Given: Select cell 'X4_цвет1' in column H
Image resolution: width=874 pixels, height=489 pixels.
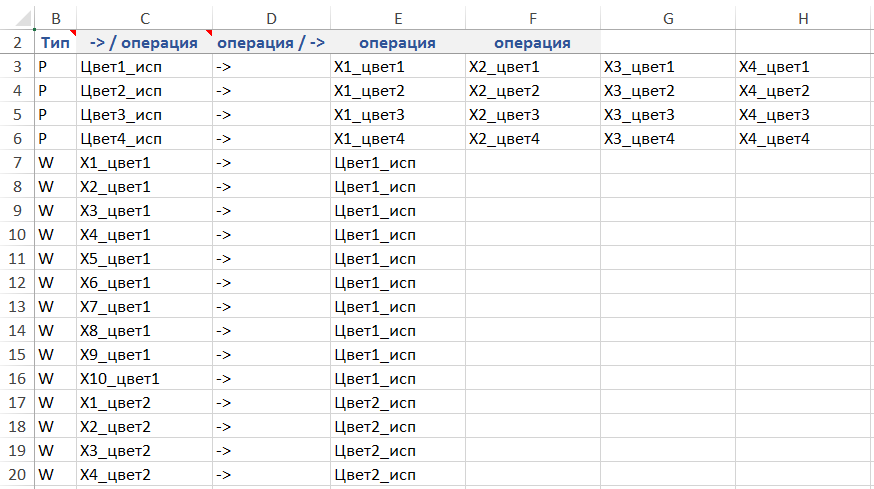Looking at the screenshot, I should pyautogui.click(x=803, y=67).
